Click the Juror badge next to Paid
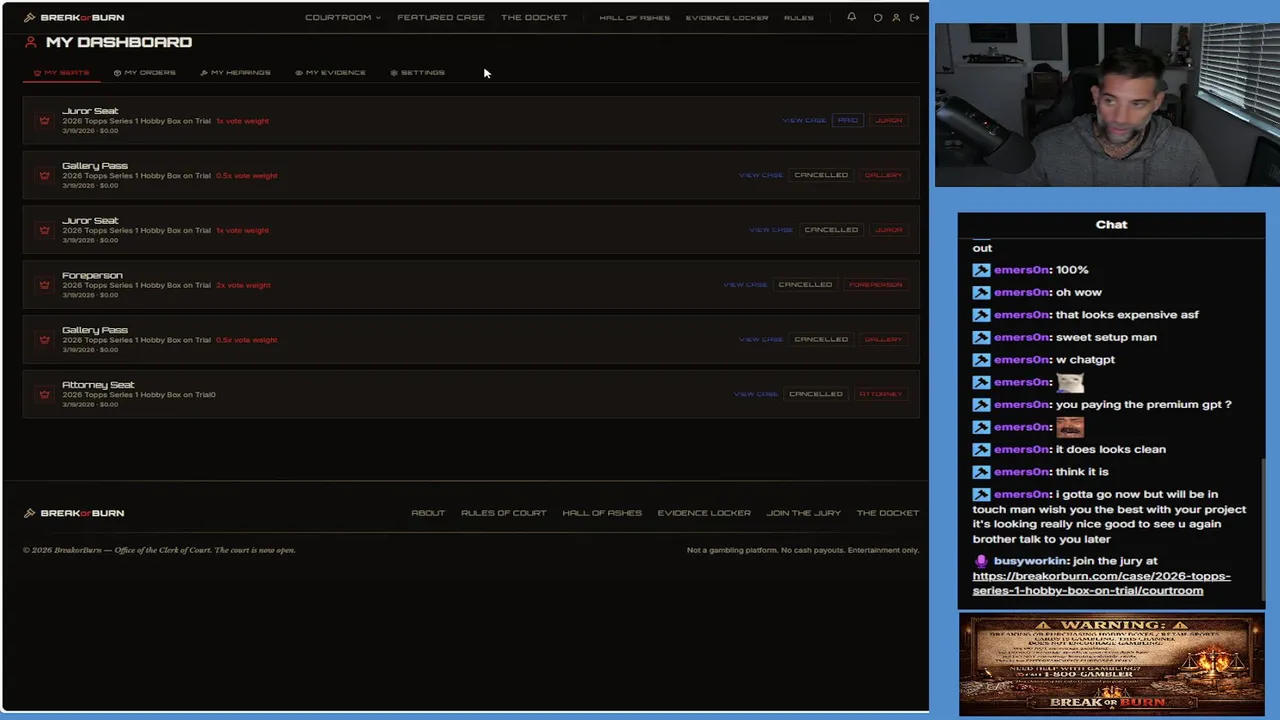Viewport: 1280px width, 720px height. pos(888,120)
